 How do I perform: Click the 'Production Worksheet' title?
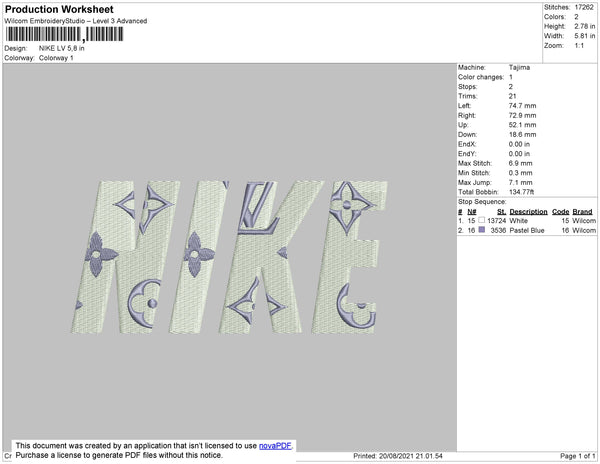(59, 9)
